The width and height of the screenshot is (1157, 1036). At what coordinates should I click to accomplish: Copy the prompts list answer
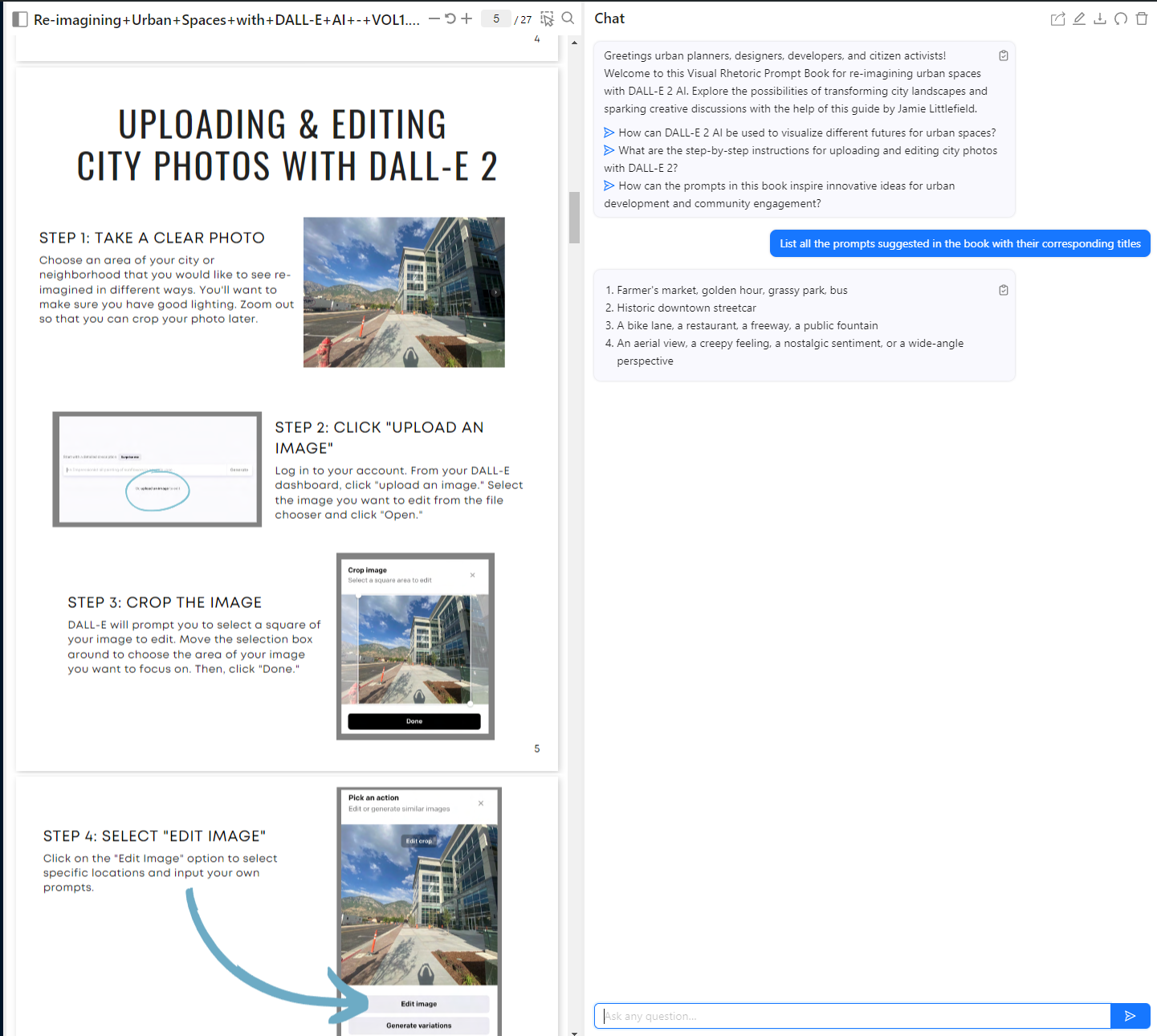point(1004,290)
